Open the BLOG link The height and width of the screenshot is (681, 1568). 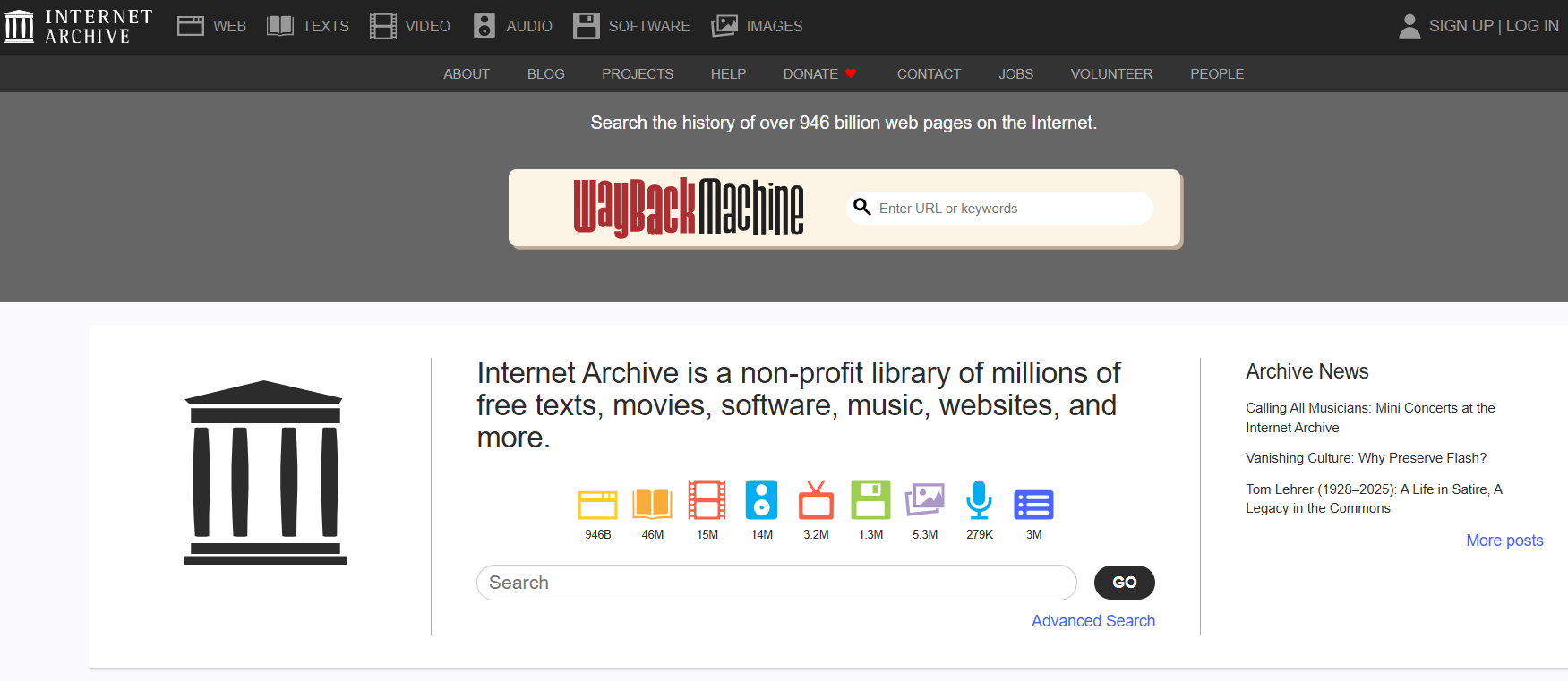[546, 74]
